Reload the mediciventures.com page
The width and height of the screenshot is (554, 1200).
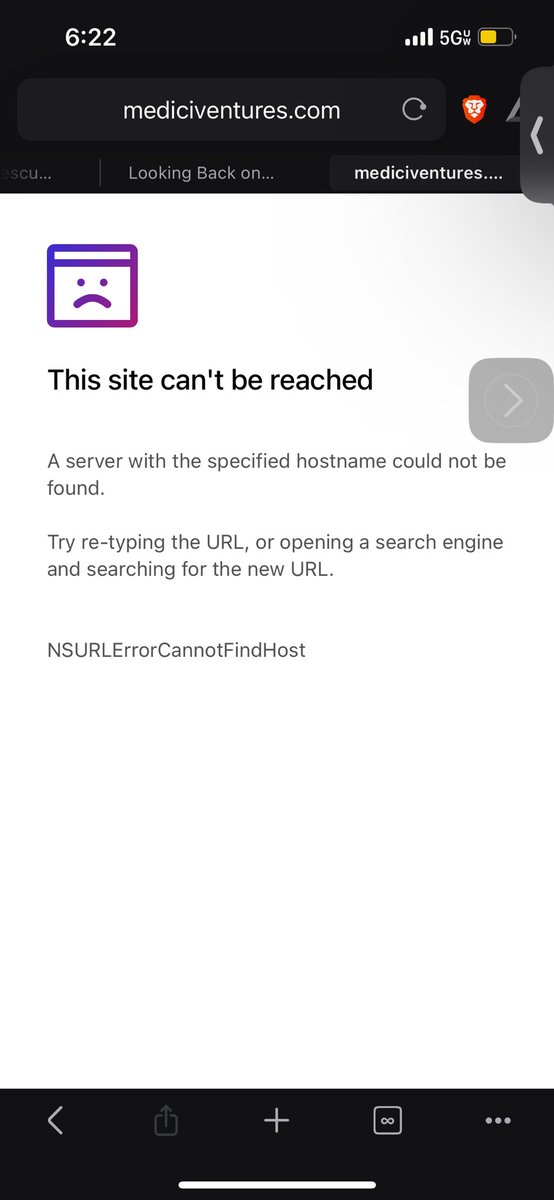tap(413, 110)
